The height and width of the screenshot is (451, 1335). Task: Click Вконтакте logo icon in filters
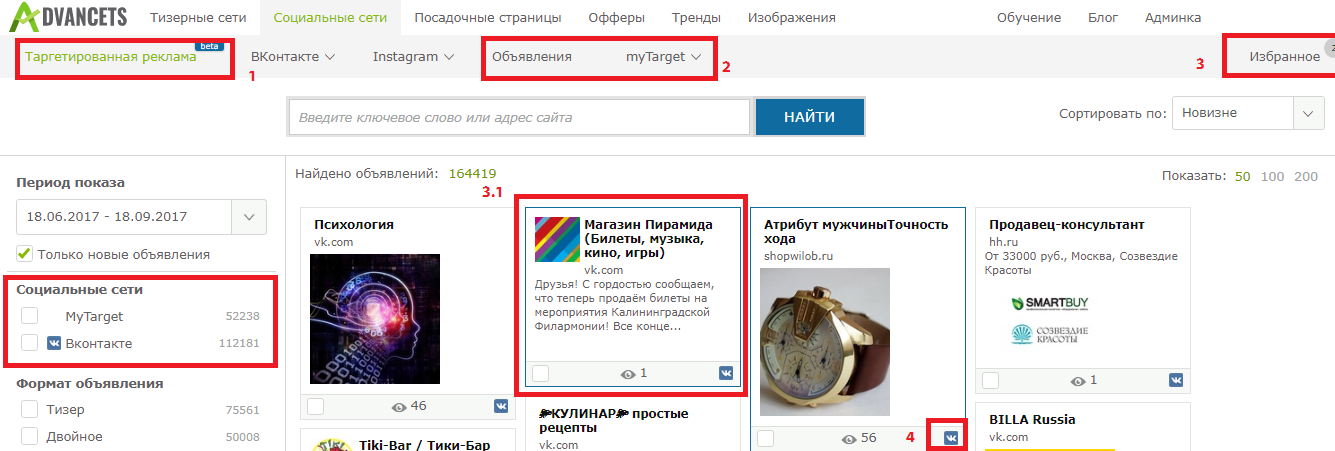tap(54, 343)
